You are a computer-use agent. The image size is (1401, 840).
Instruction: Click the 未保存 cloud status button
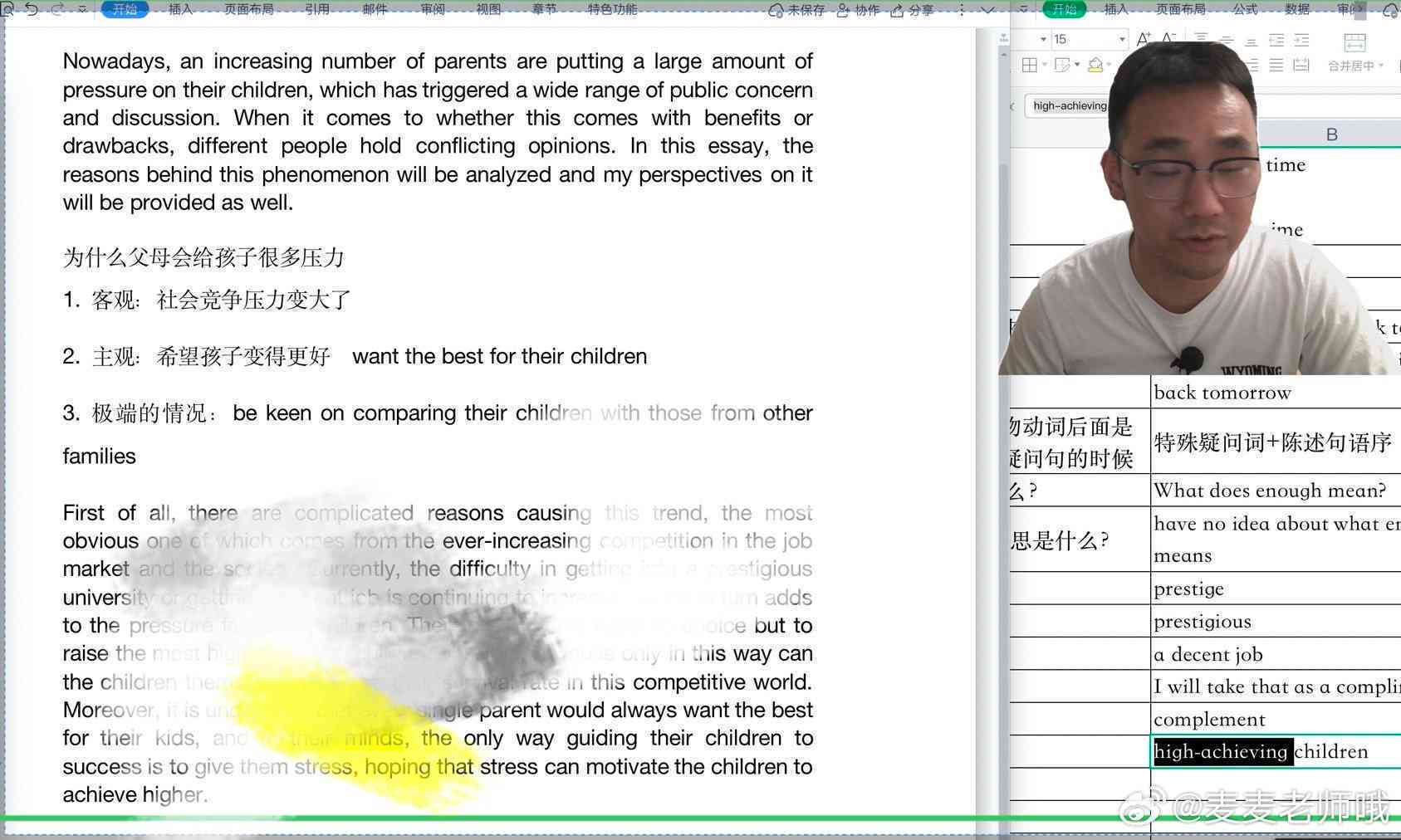pyautogui.click(x=796, y=10)
